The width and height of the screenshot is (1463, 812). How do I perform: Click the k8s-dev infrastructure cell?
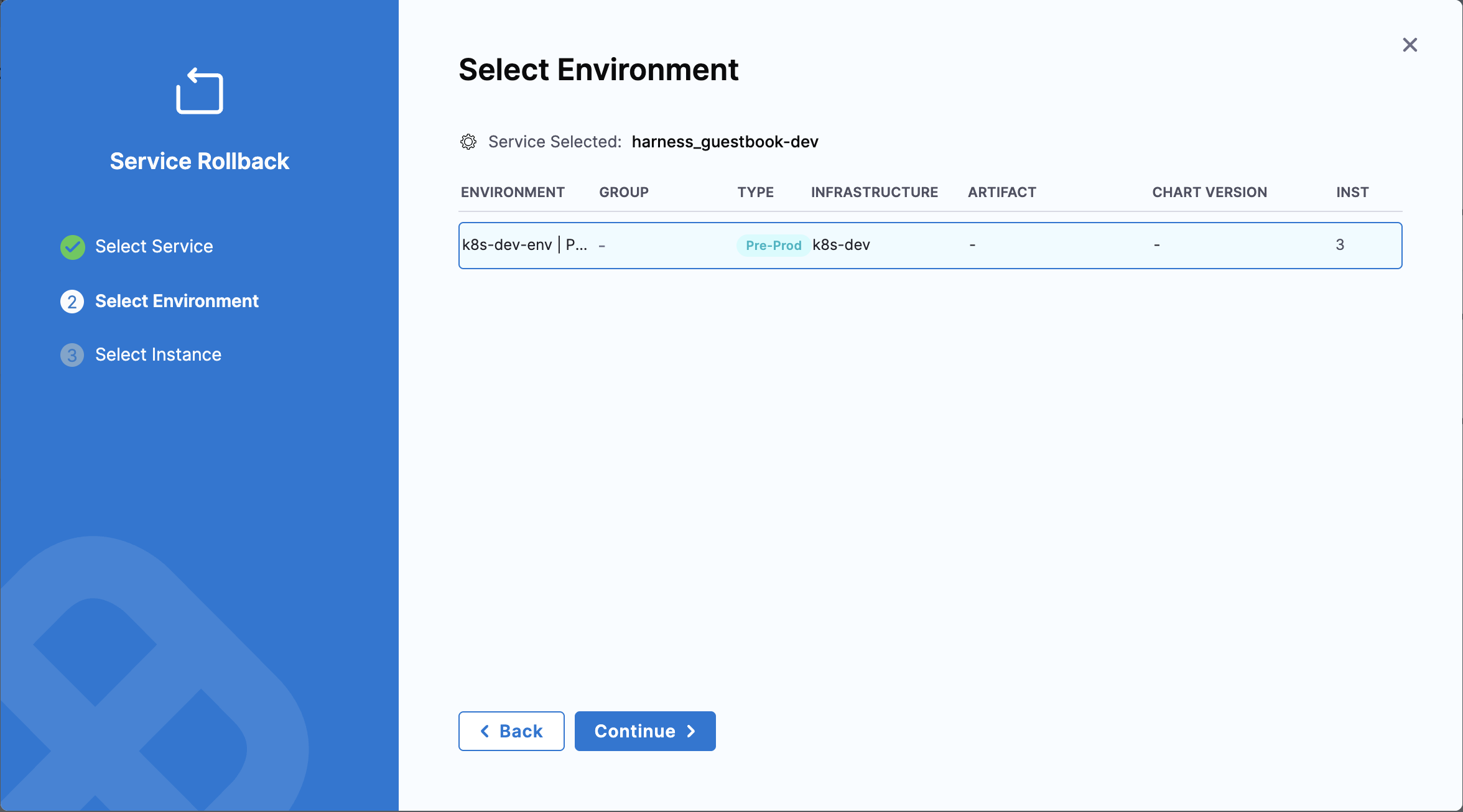coord(841,245)
